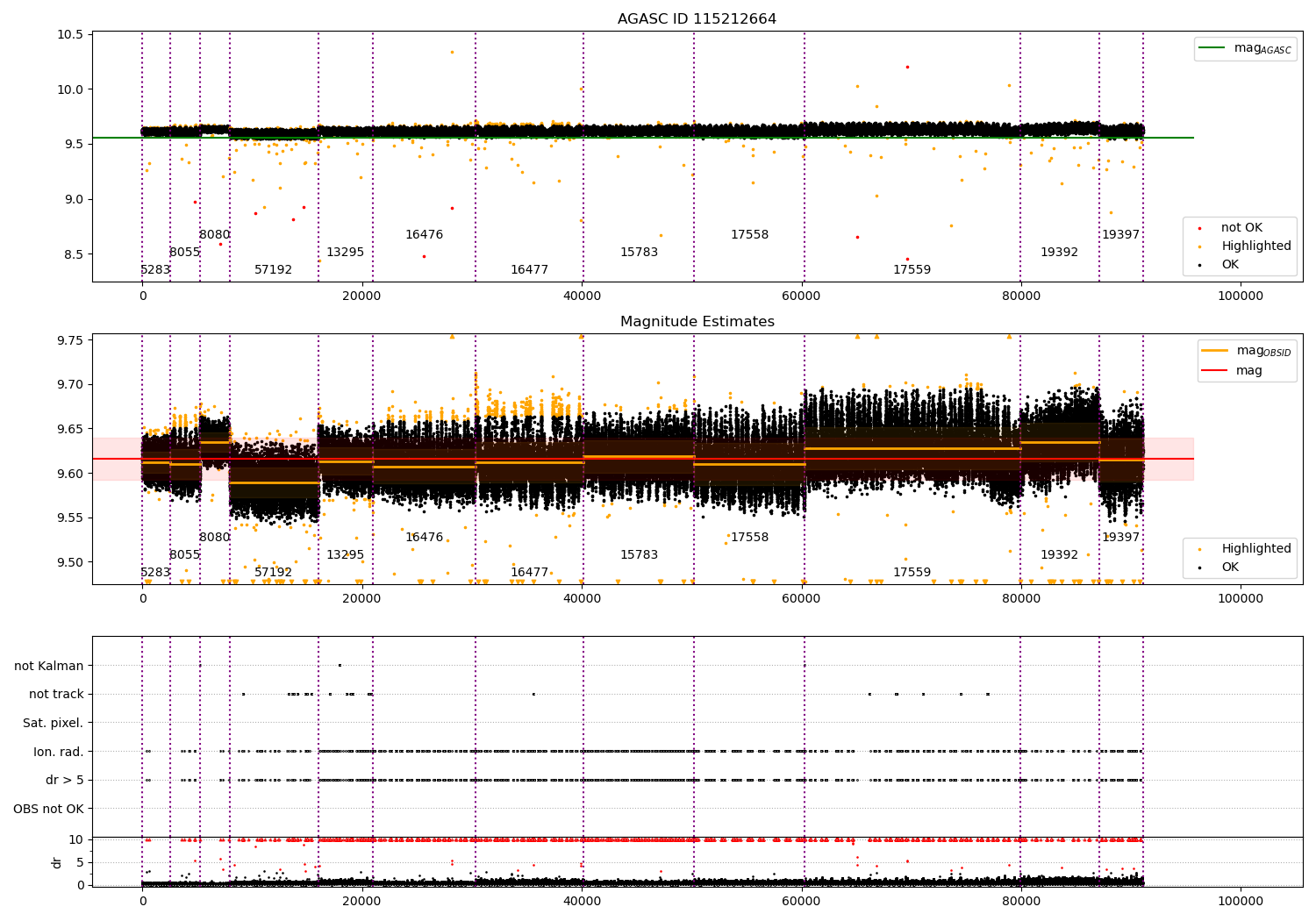Screen dimensions: 1316x921
Task: Click obsid 17558 label in top plot
Action: 750,235
